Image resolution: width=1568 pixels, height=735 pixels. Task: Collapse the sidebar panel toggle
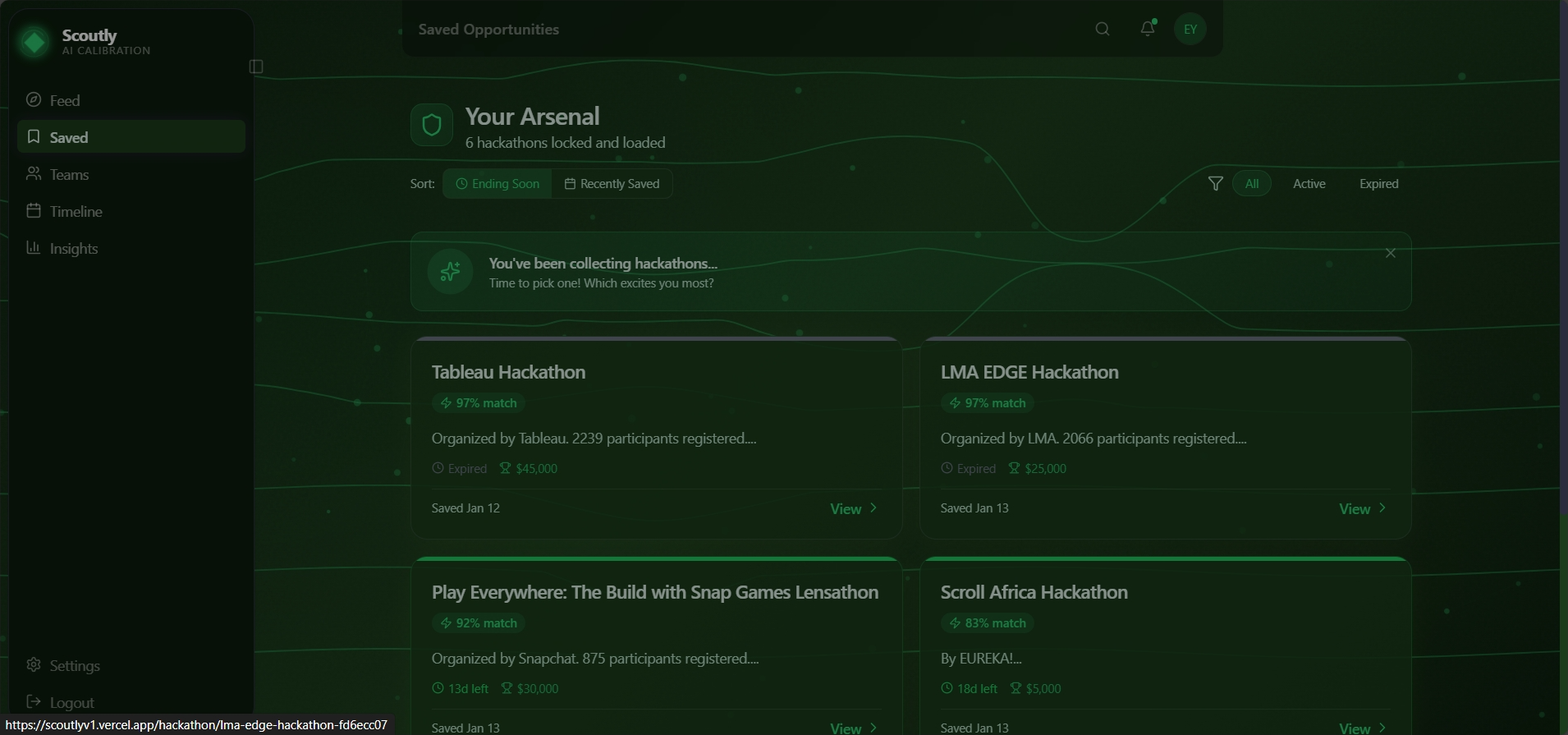[x=256, y=67]
